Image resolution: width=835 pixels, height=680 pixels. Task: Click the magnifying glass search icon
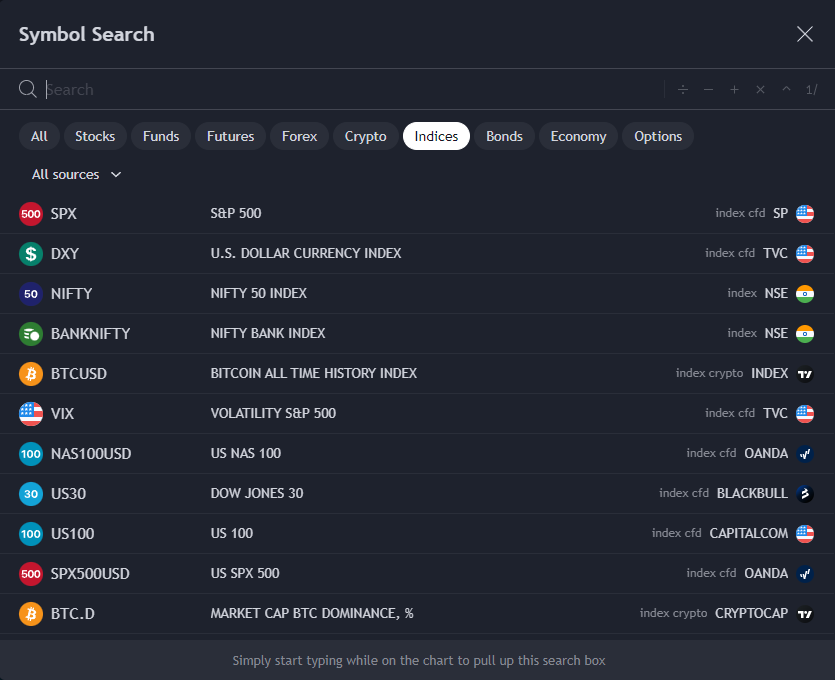28,90
